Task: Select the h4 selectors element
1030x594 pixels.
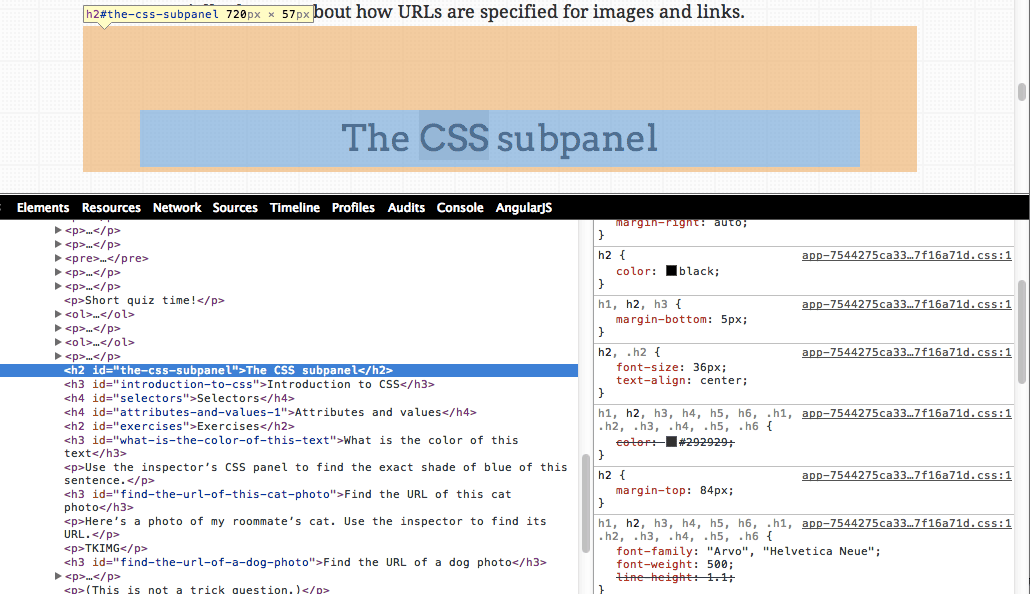Action: (179, 398)
